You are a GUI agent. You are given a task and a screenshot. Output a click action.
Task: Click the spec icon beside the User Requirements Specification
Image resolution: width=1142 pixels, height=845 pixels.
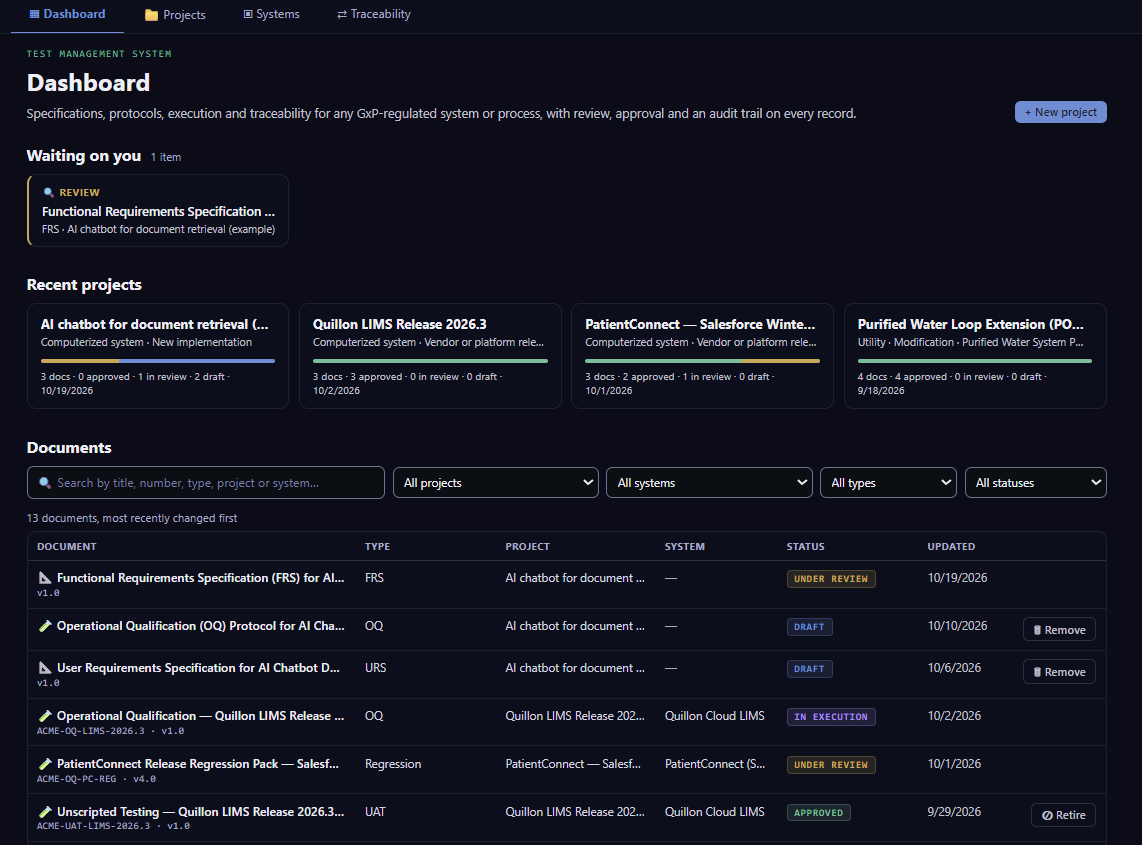pos(45,668)
